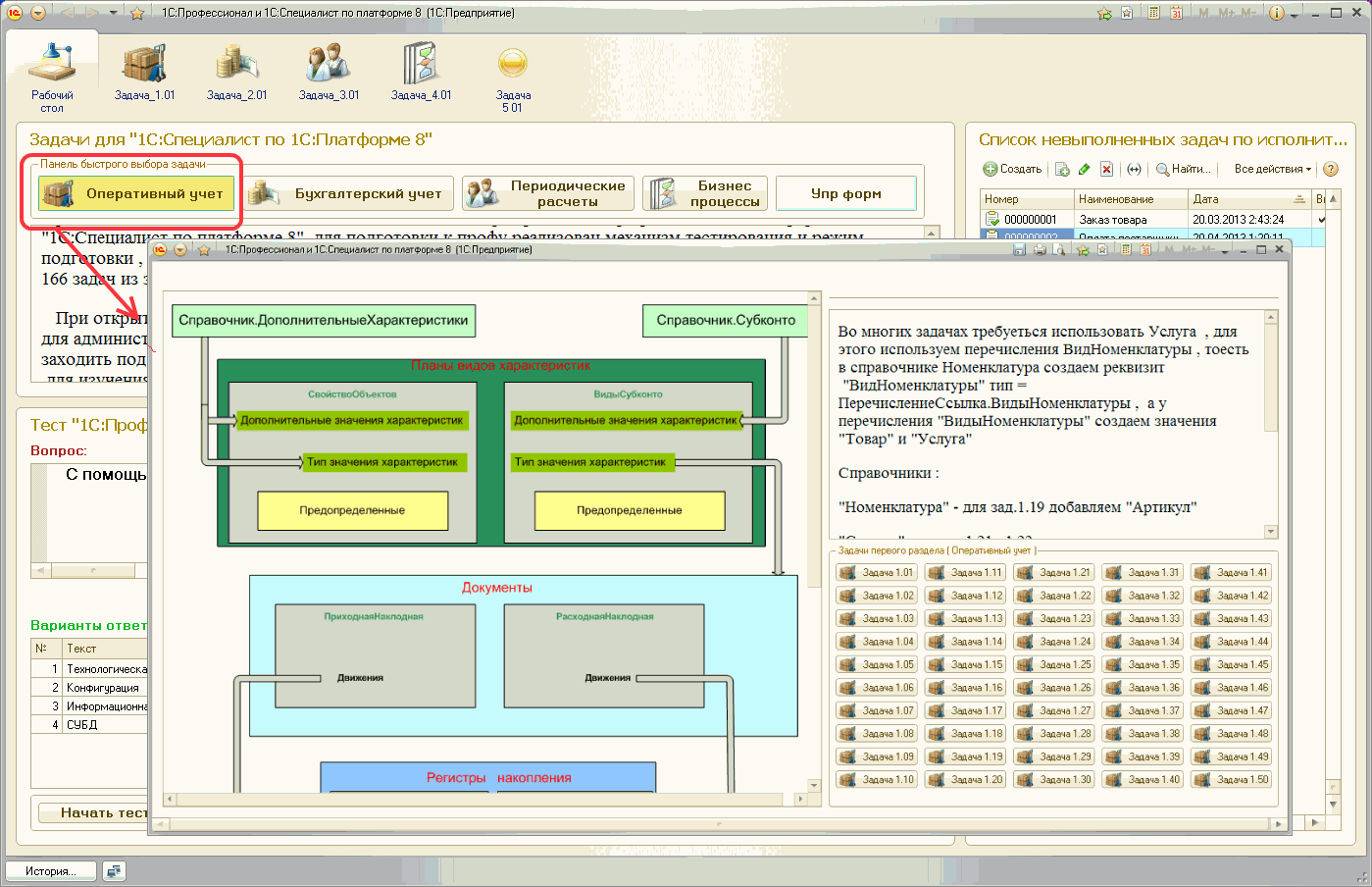The width and height of the screenshot is (1372, 887).
Task: Open the 1C main menu round dropdown button
Action: click(37, 13)
